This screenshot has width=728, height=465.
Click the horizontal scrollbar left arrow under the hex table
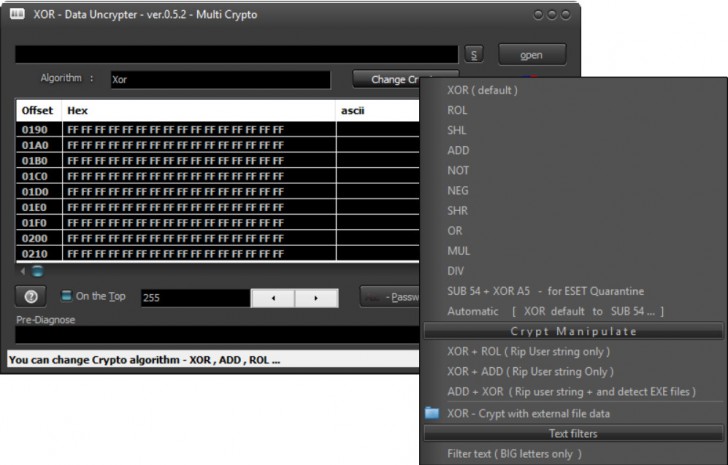tap(23, 271)
